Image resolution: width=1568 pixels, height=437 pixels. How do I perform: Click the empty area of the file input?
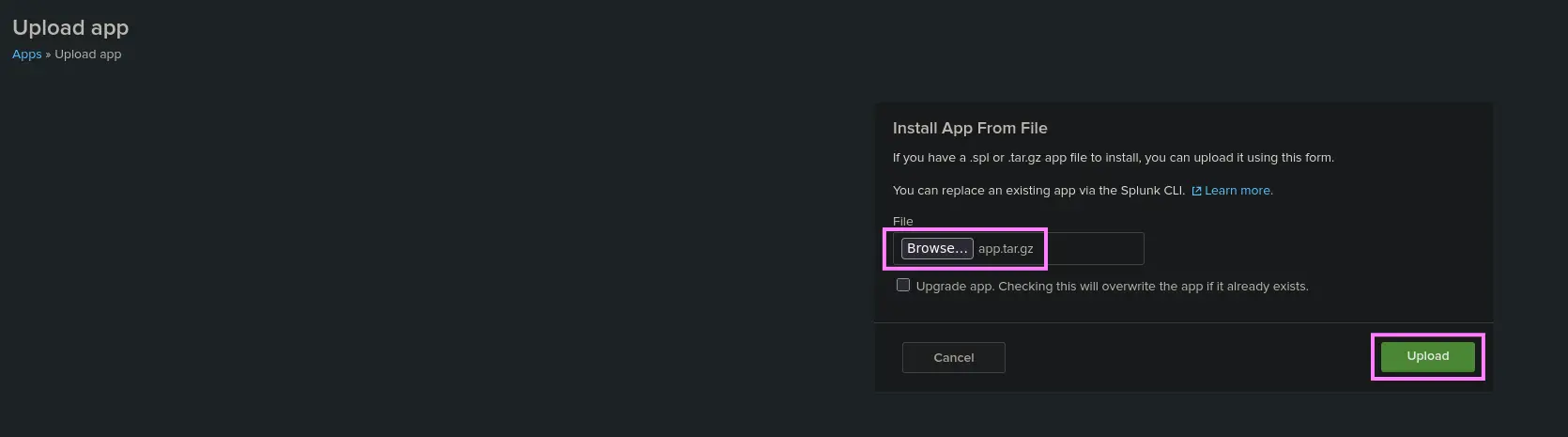pos(1095,249)
